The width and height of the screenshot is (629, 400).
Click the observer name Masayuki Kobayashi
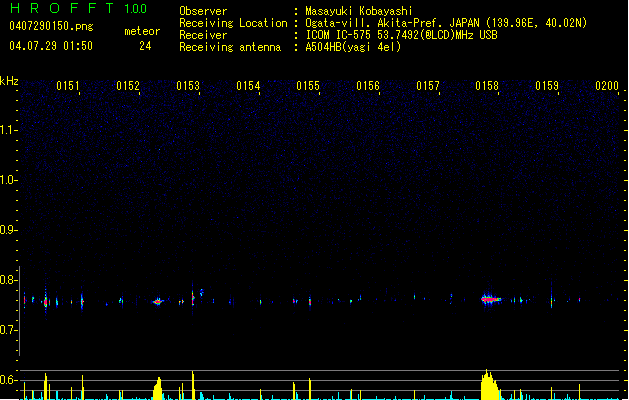click(359, 11)
